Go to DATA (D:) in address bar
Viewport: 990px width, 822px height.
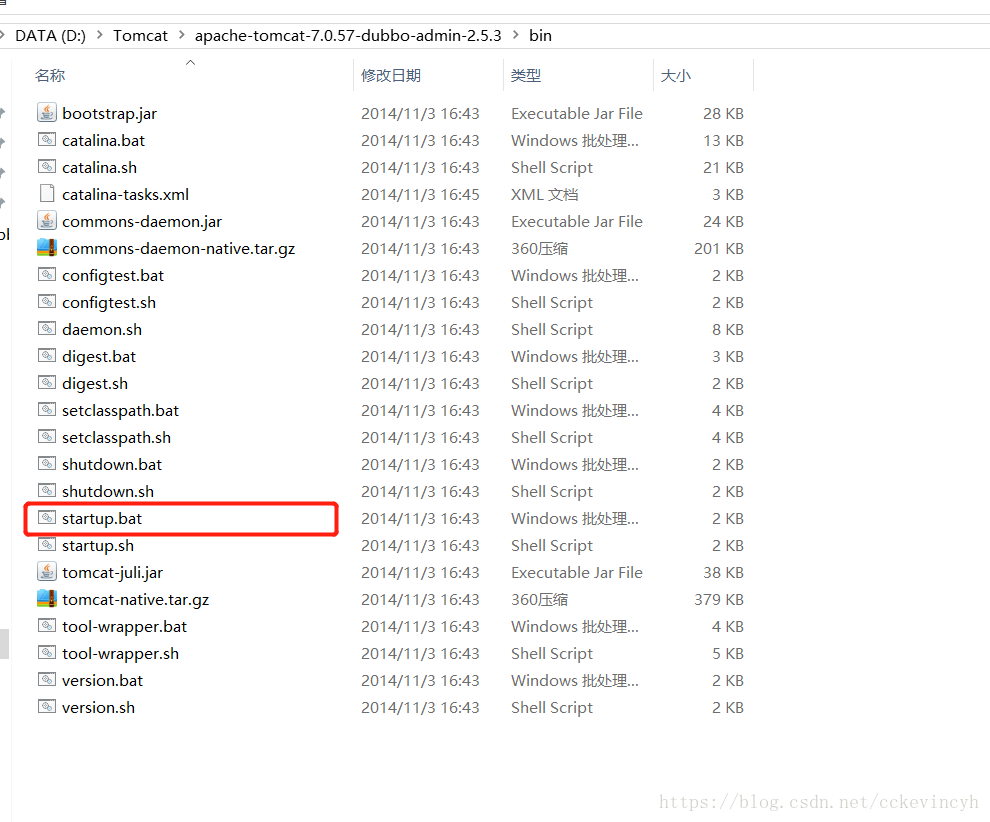click(x=51, y=35)
